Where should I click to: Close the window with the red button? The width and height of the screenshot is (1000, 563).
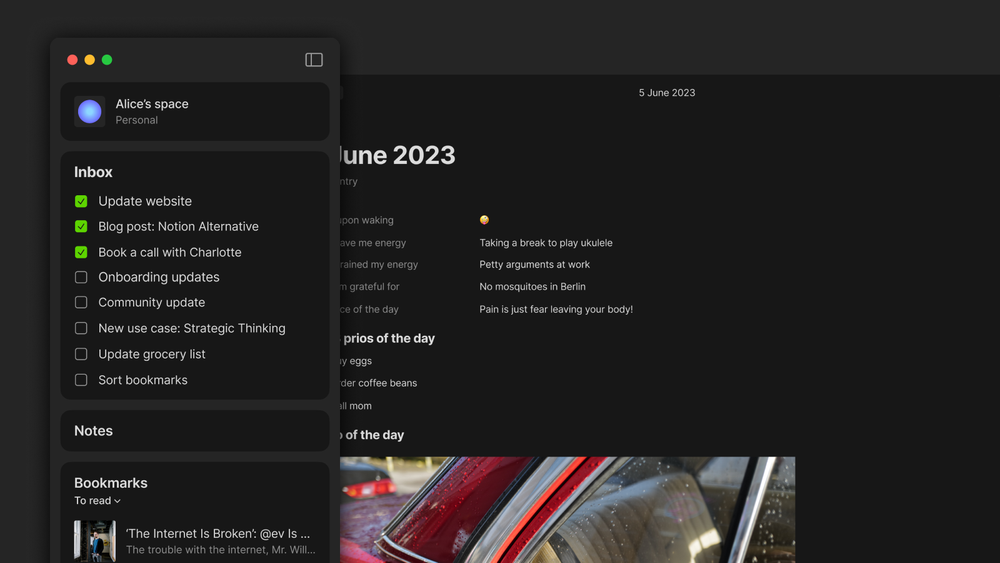tap(72, 60)
